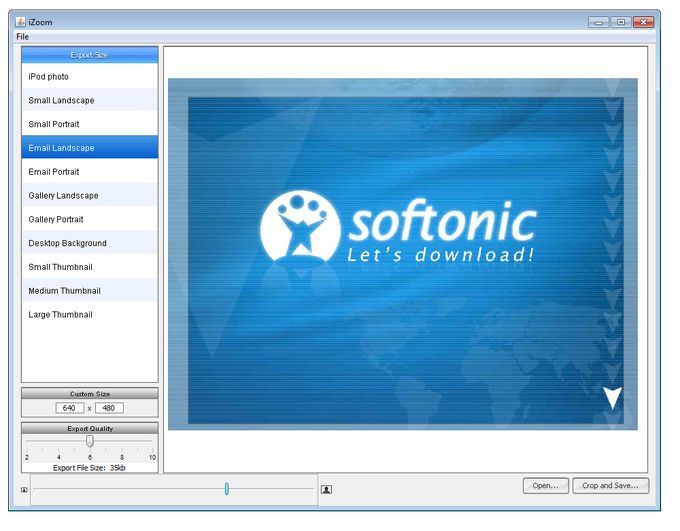Select Large Thumbnail preset

coord(89,315)
